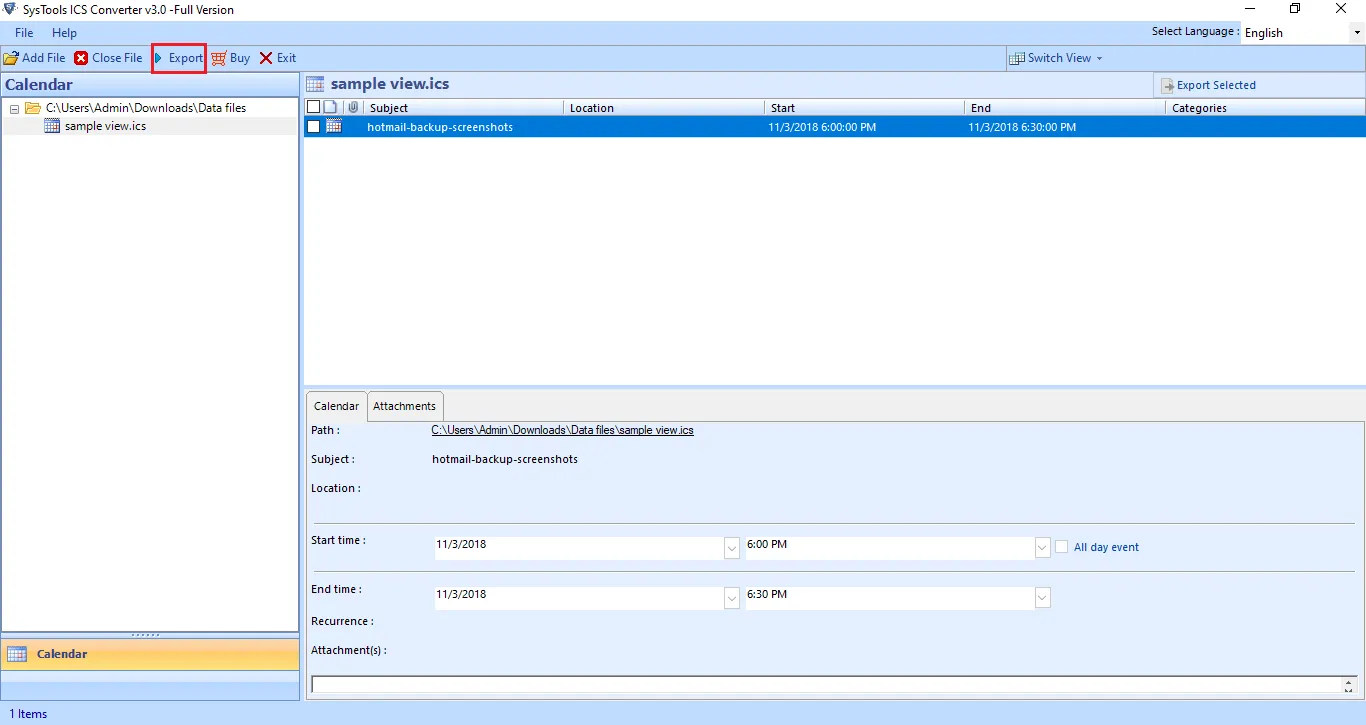The width and height of the screenshot is (1366, 725).
Task: Open the End time 6:30 PM dropdown
Action: click(x=1043, y=597)
